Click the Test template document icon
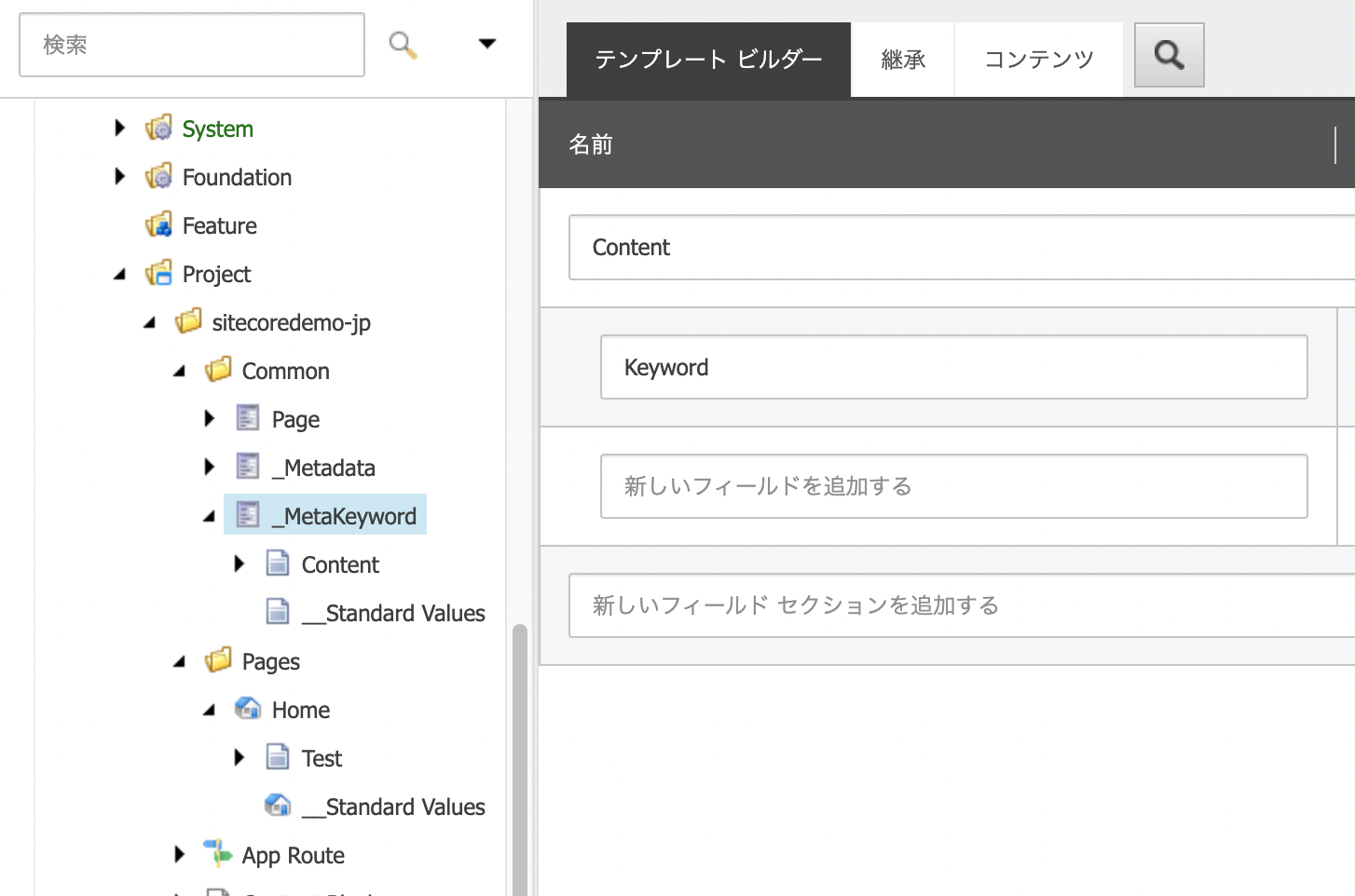Image resolution: width=1355 pixels, height=896 pixels. click(x=278, y=757)
